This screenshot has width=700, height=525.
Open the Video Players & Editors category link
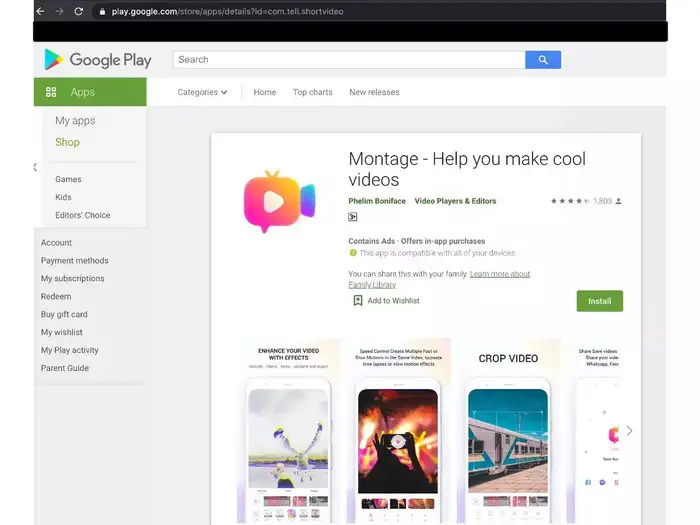click(x=455, y=201)
